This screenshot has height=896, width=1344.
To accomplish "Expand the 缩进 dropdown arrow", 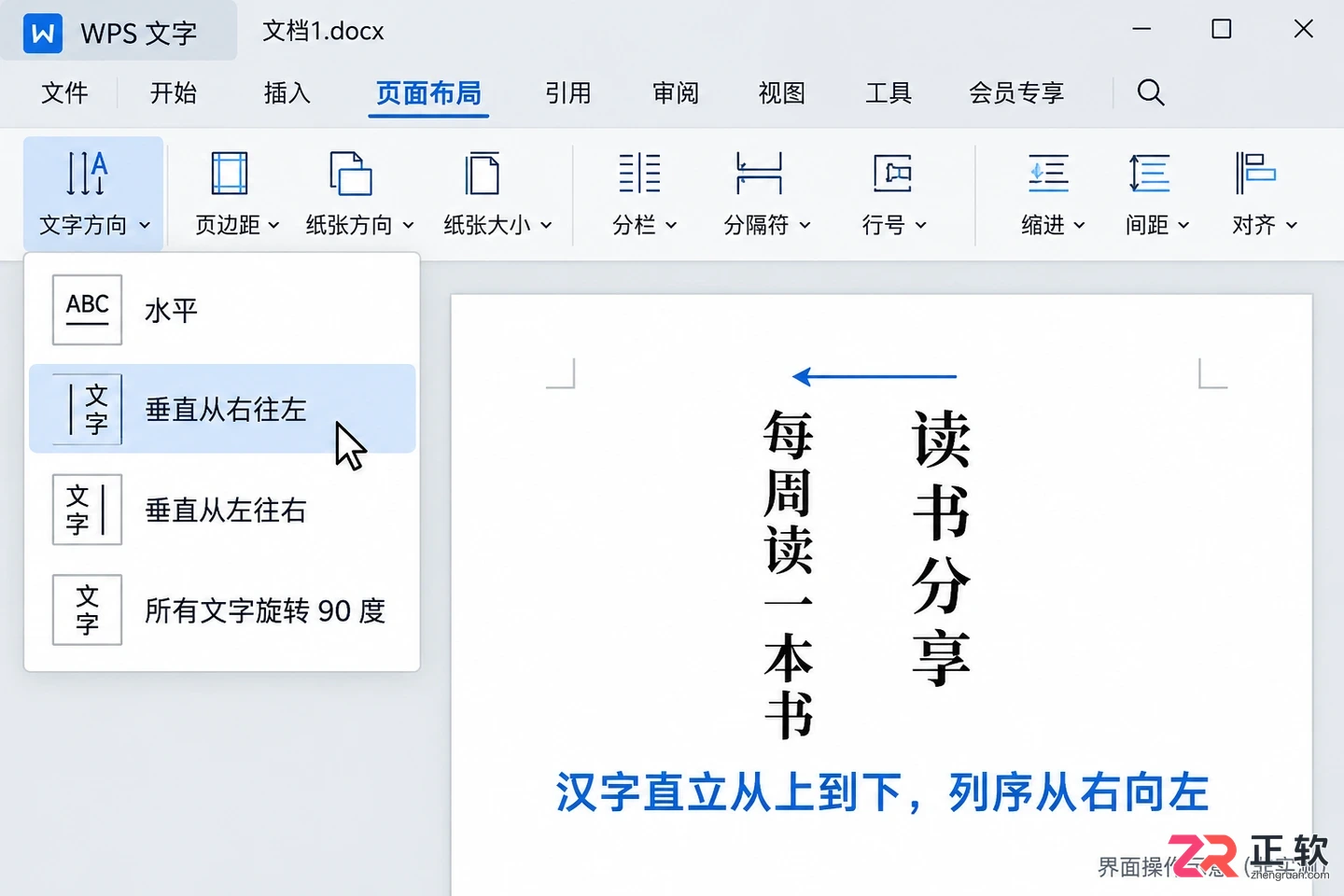I will click(x=1079, y=225).
